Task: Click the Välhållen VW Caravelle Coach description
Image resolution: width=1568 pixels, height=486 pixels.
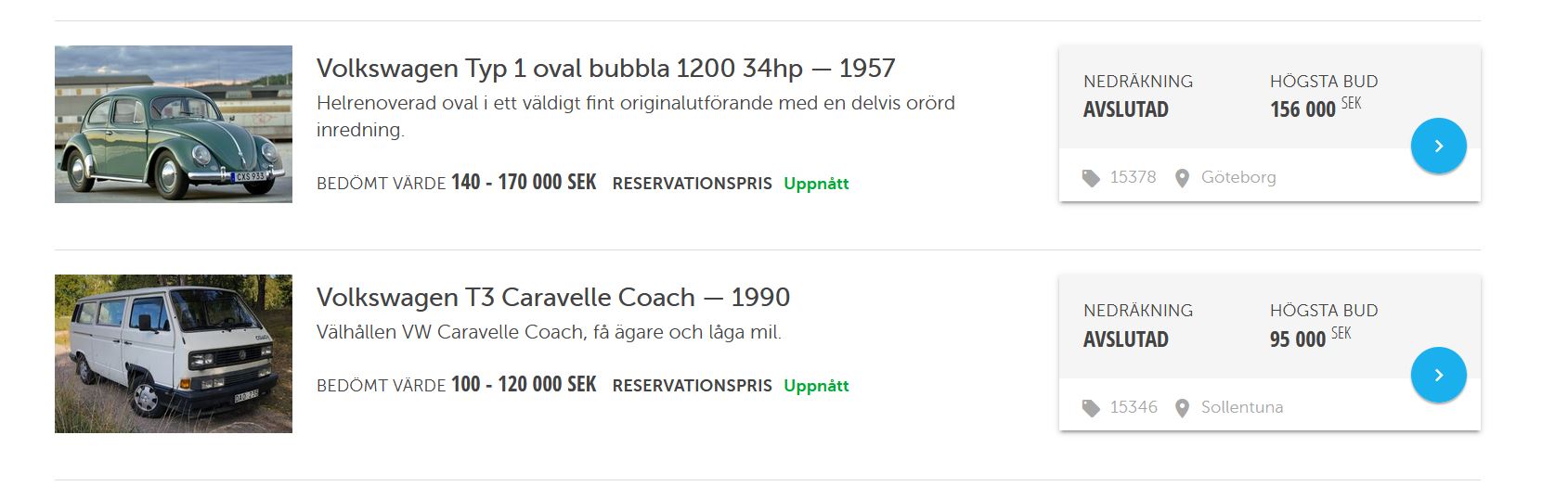Action: 549,332
